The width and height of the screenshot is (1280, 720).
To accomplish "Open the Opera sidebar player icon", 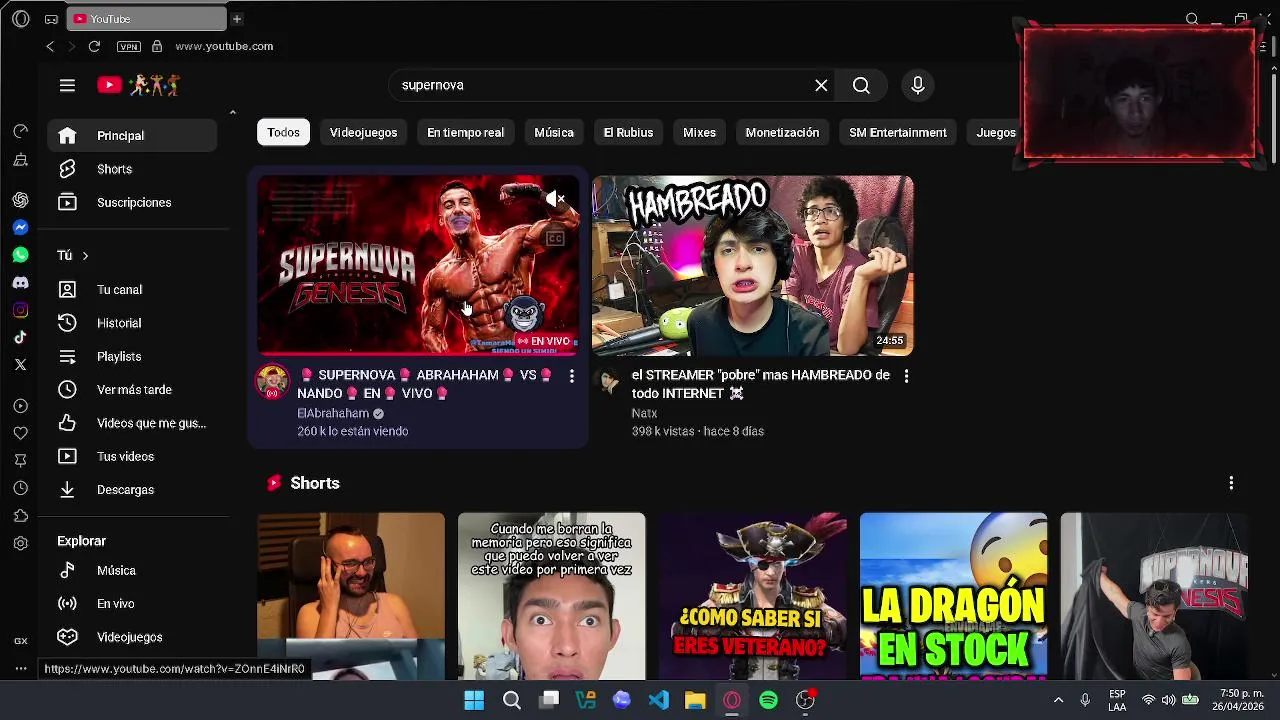I will (20, 406).
